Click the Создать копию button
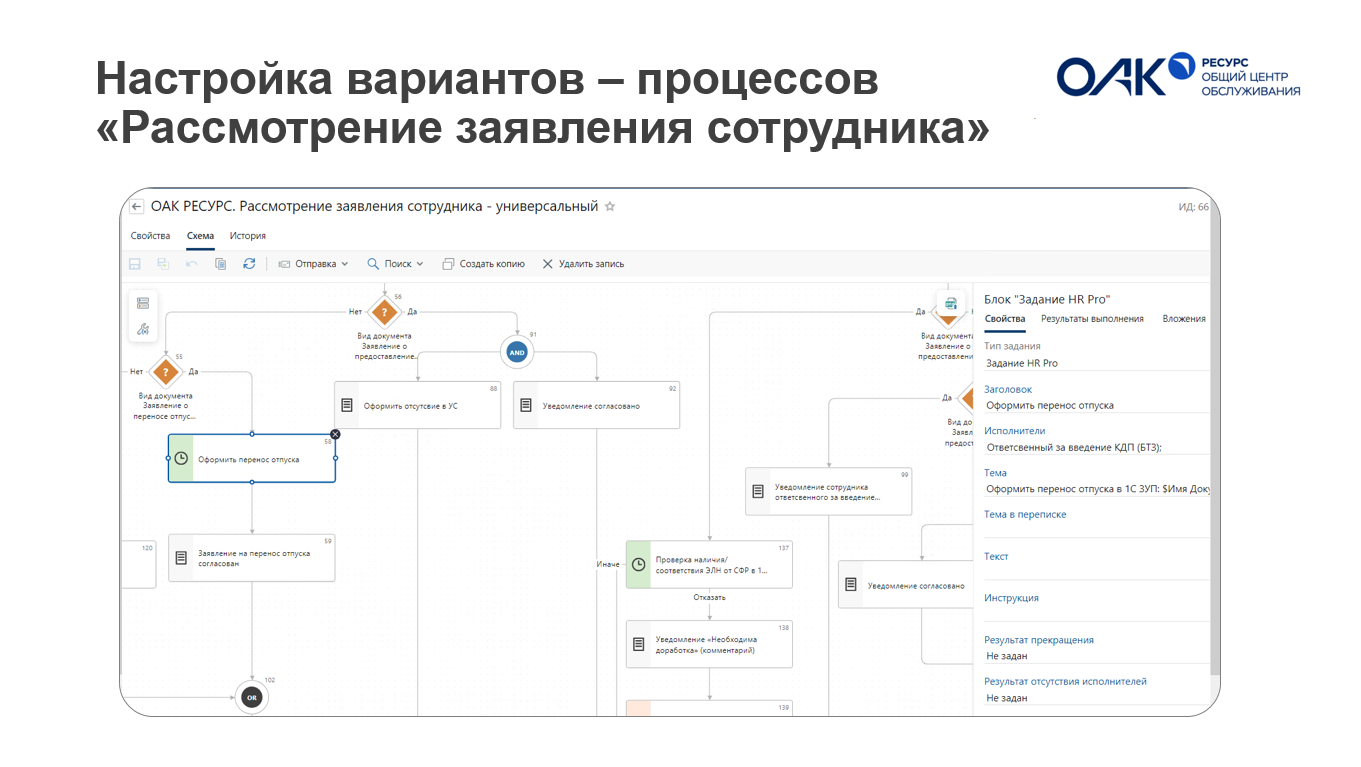Viewport: 1361px width, 767px height. coord(484,264)
